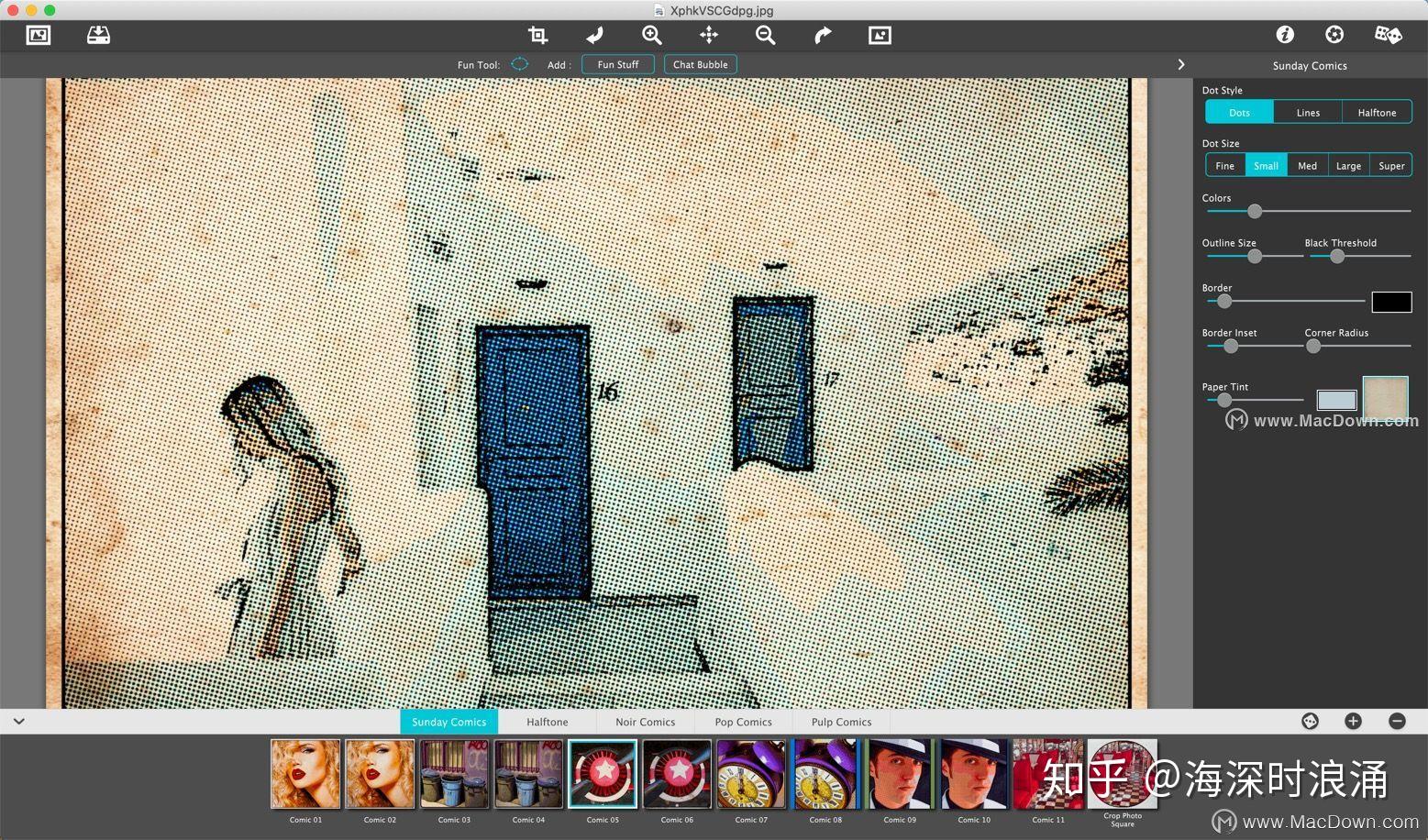1428x840 pixels.
Task: Click the face mask icon above thumbnails
Action: [x=1310, y=721]
